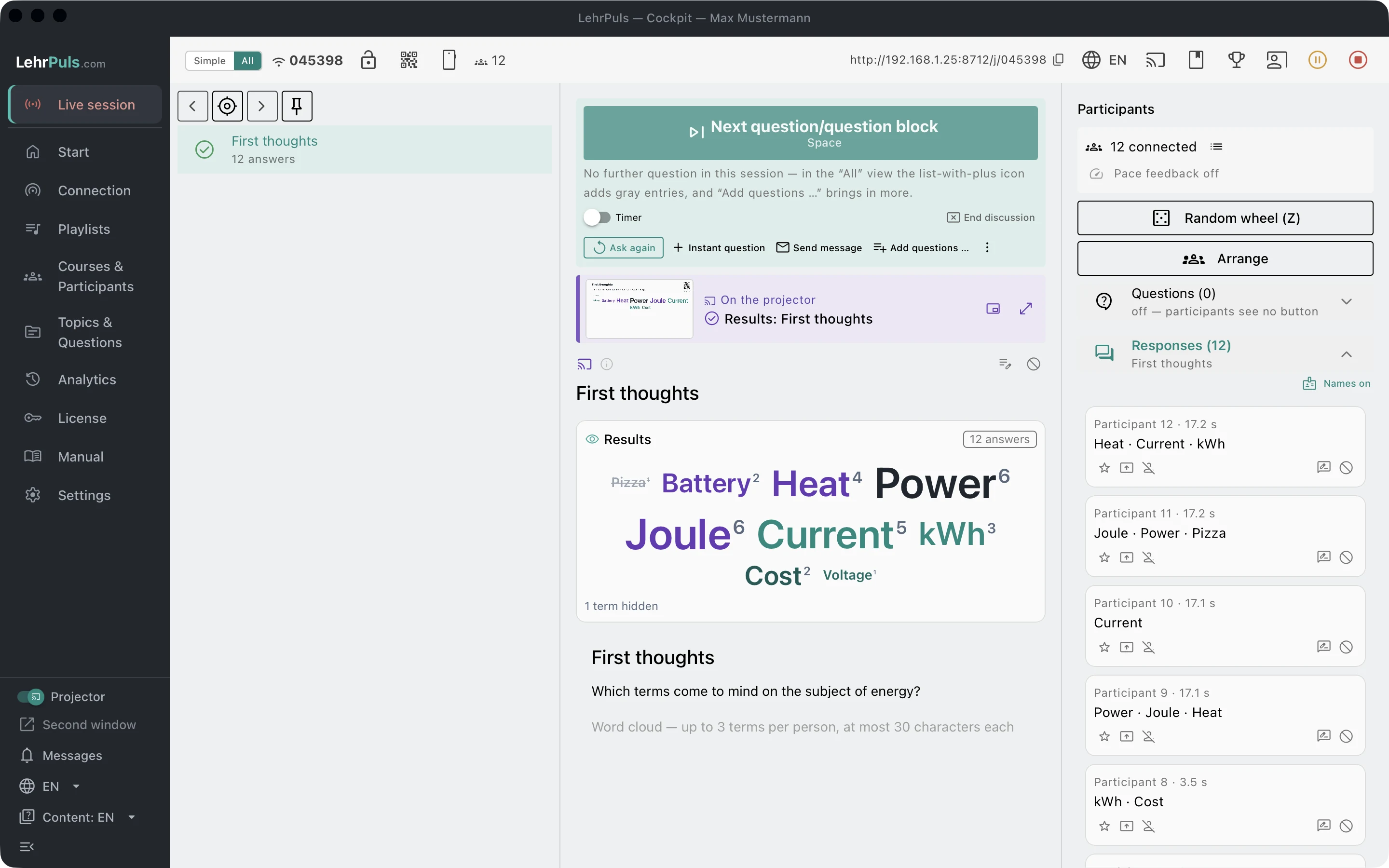Viewport: 1389px width, 868px height.
Task: Open the trophy leaderboard icon
Action: [1236, 60]
